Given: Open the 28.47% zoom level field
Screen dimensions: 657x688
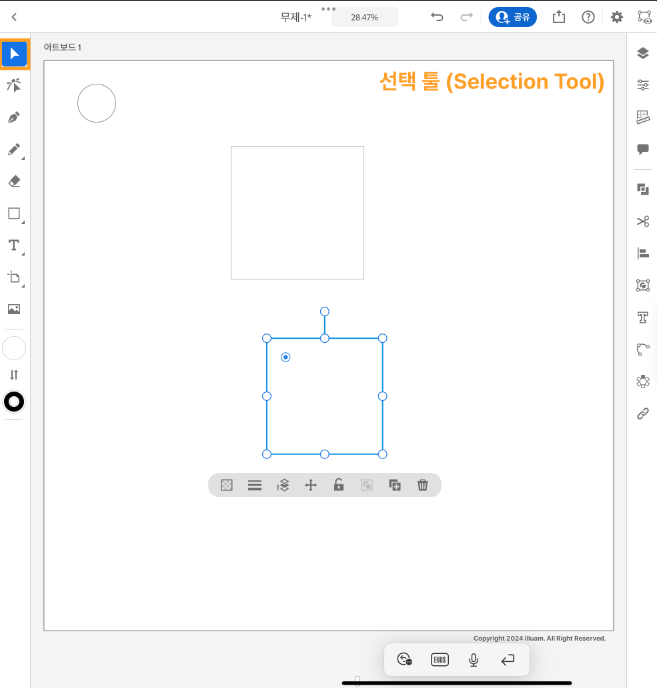Looking at the screenshot, I should 364,18.
